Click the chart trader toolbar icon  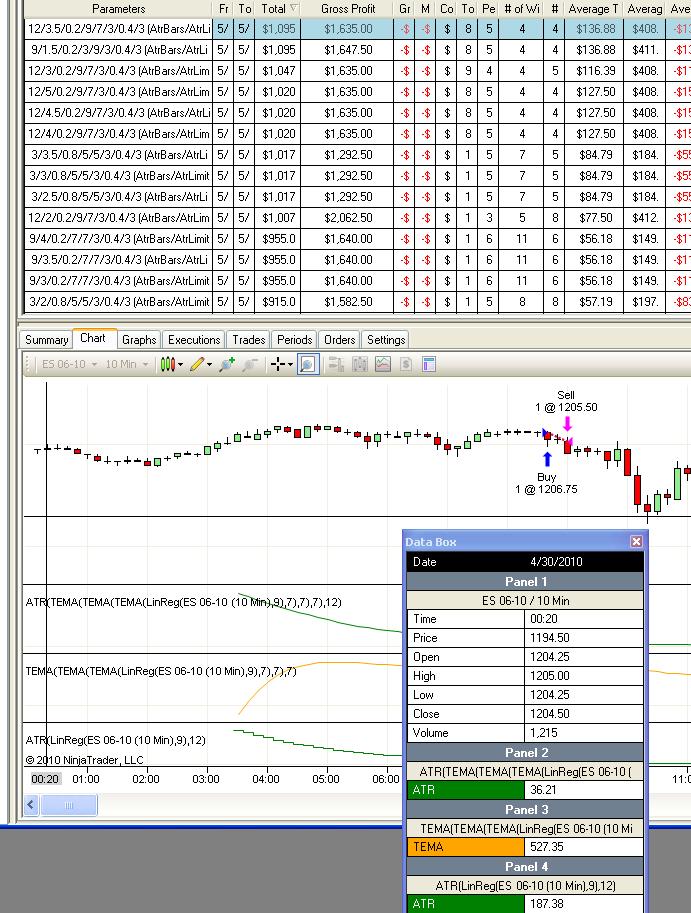336,365
